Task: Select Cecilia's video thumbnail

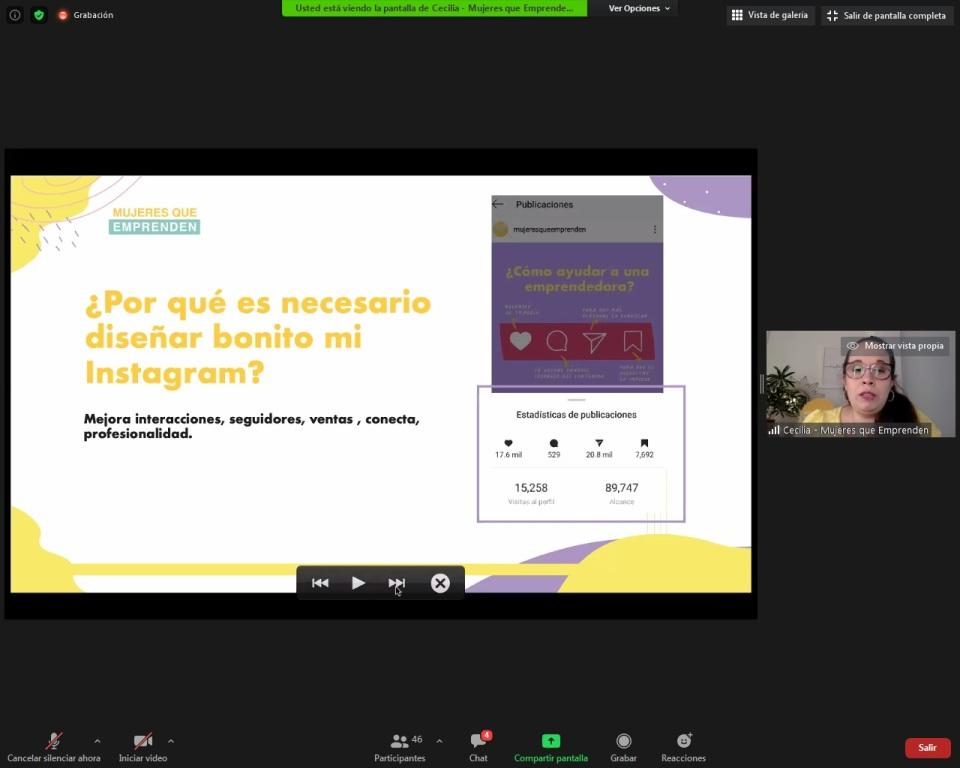Action: (860, 384)
